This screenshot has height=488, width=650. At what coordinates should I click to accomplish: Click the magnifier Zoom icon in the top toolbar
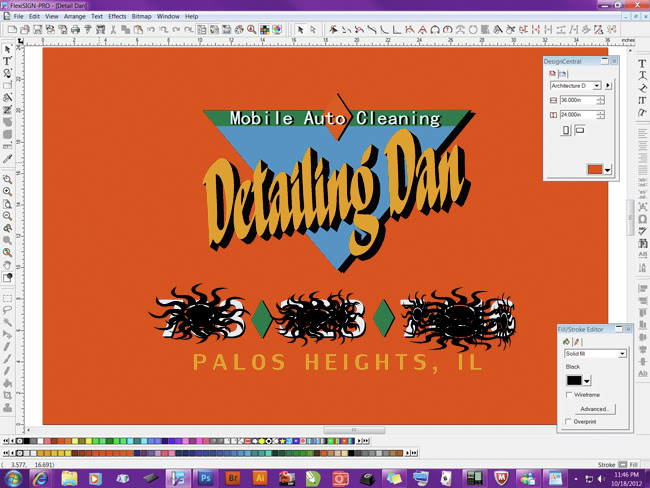252,29
